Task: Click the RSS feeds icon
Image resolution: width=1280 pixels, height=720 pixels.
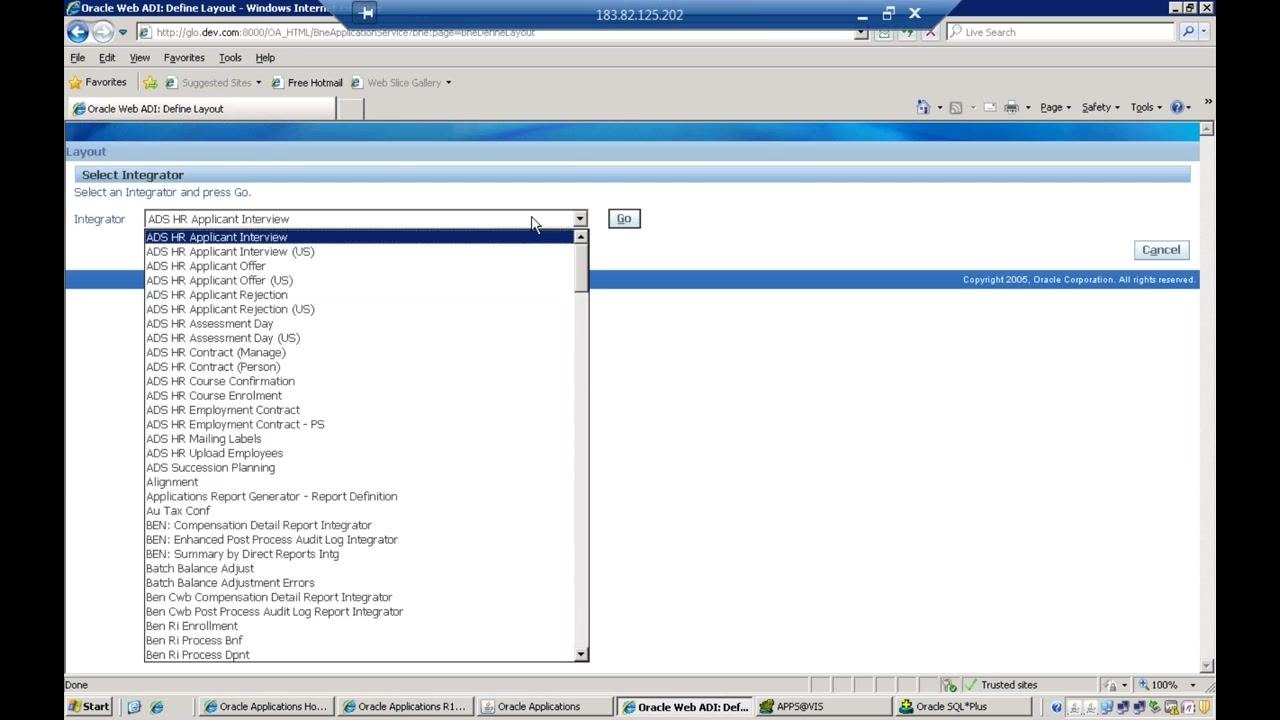Action: coord(956,107)
